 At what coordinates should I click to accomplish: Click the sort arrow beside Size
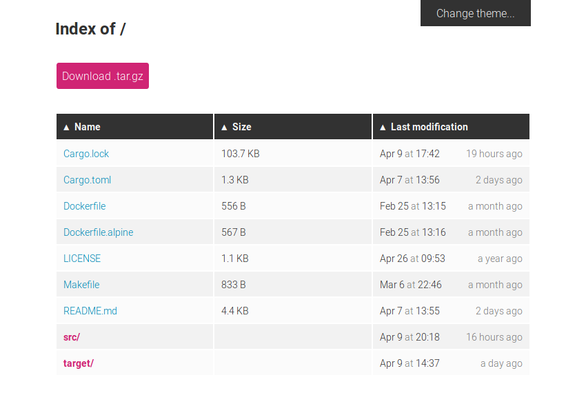click(x=224, y=127)
